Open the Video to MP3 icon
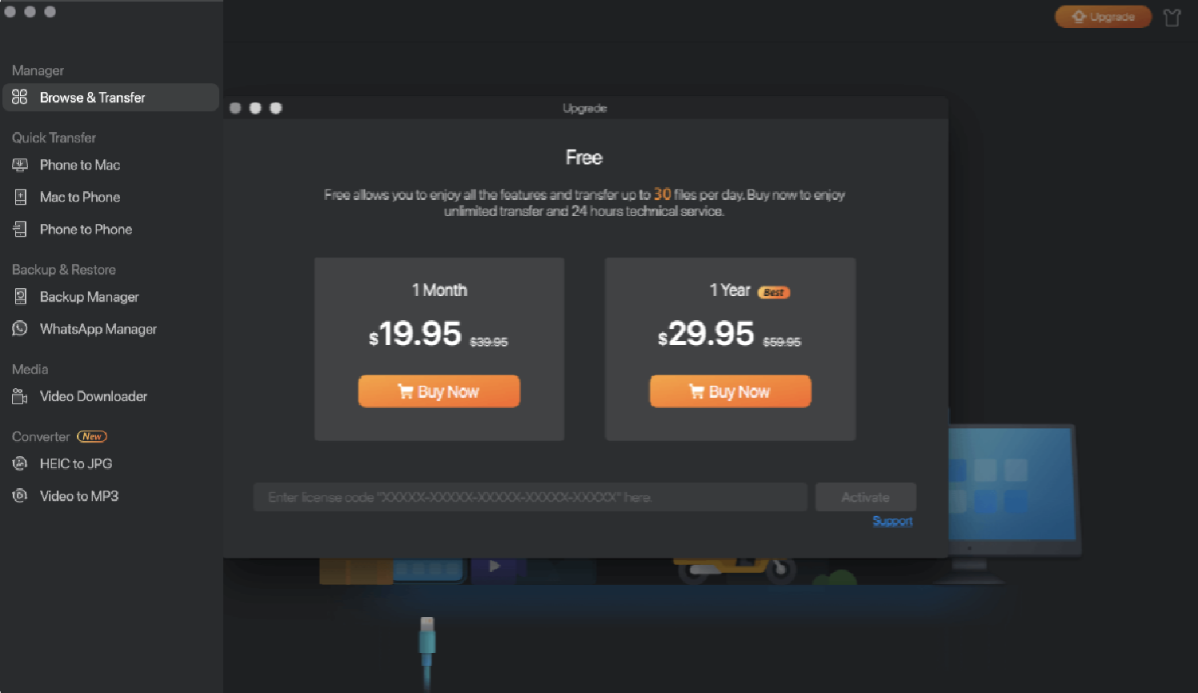 pyautogui.click(x=20, y=496)
